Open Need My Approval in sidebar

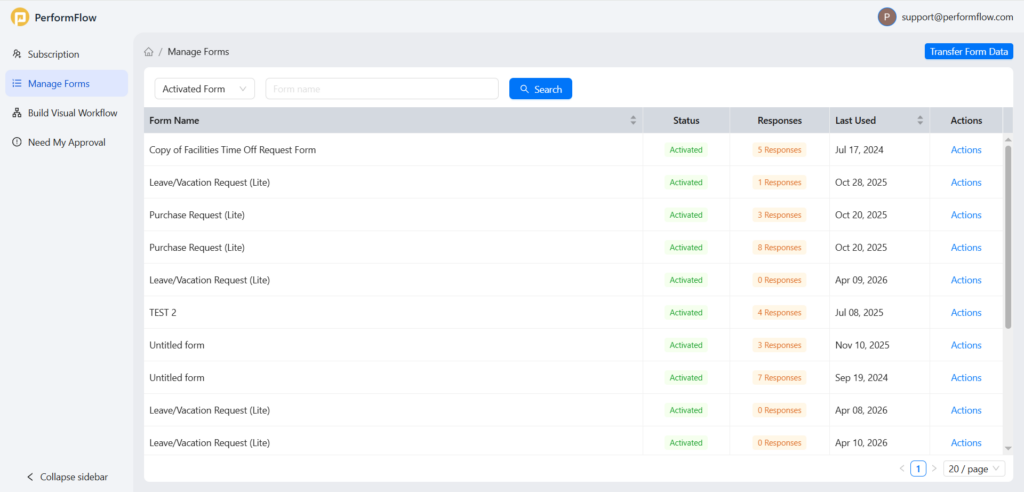tap(67, 142)
